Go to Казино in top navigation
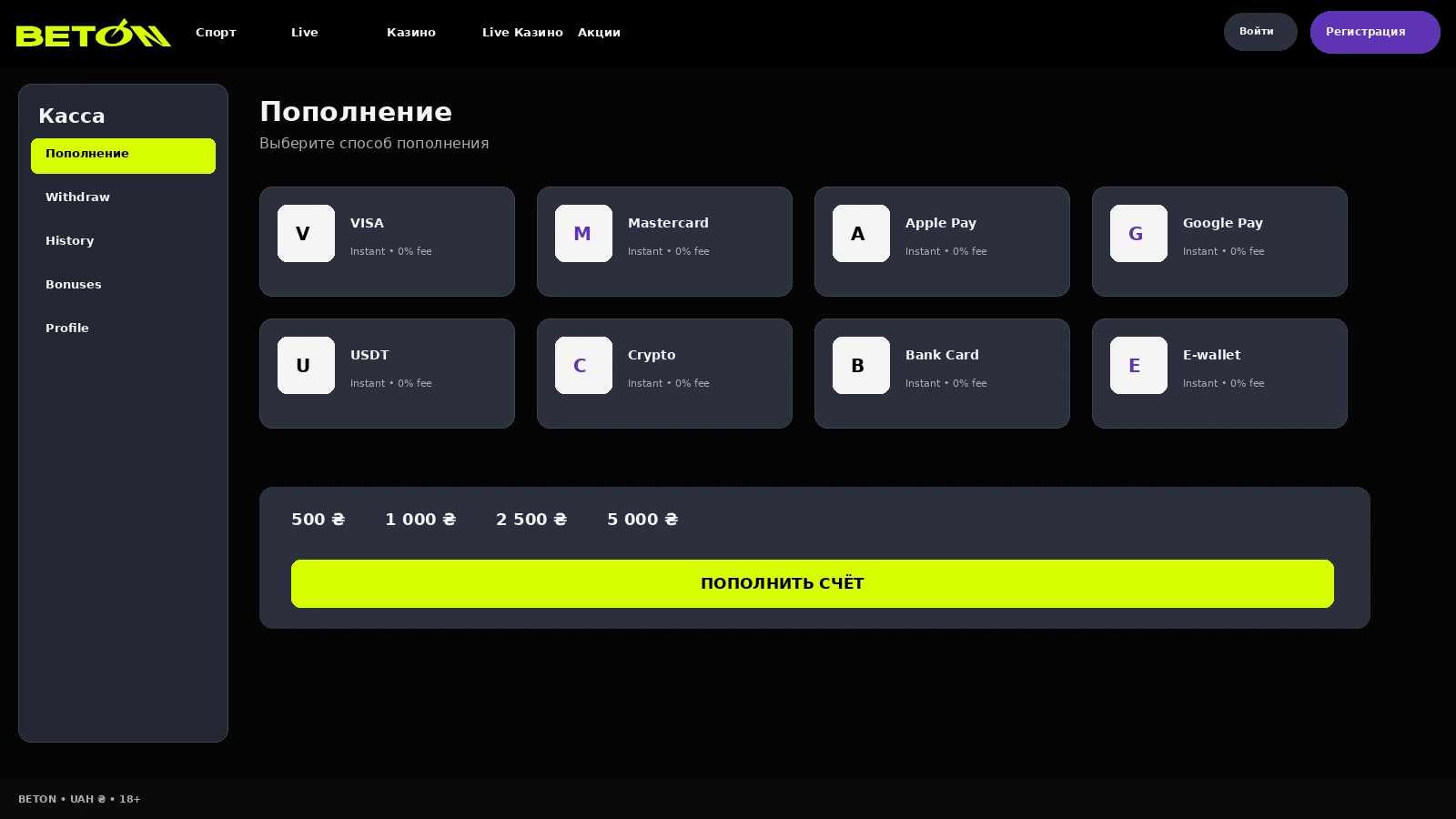 pyautogui.click(x=411, y=32)
